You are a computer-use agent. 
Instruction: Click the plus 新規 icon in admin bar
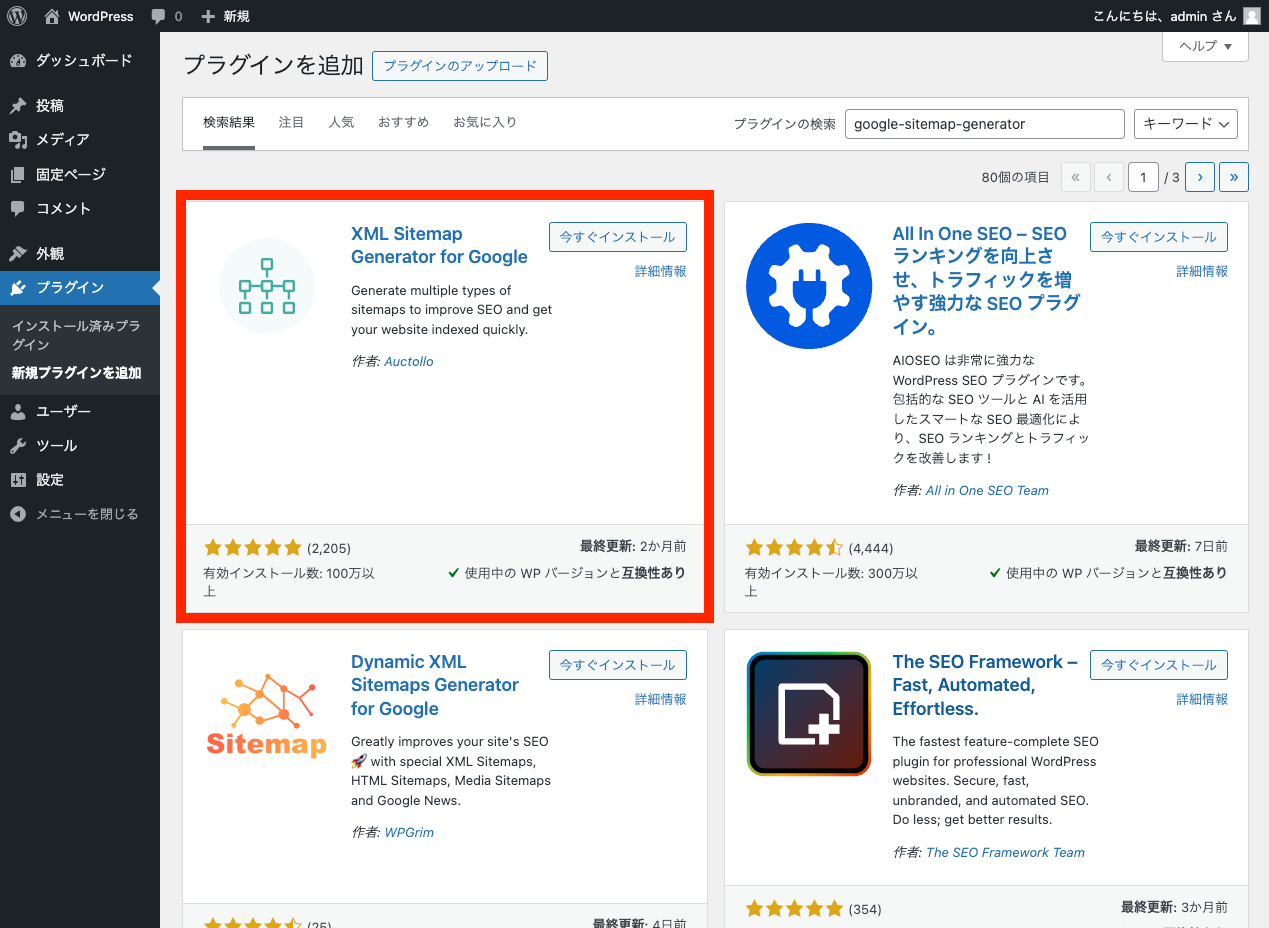(x=208, y=16)
